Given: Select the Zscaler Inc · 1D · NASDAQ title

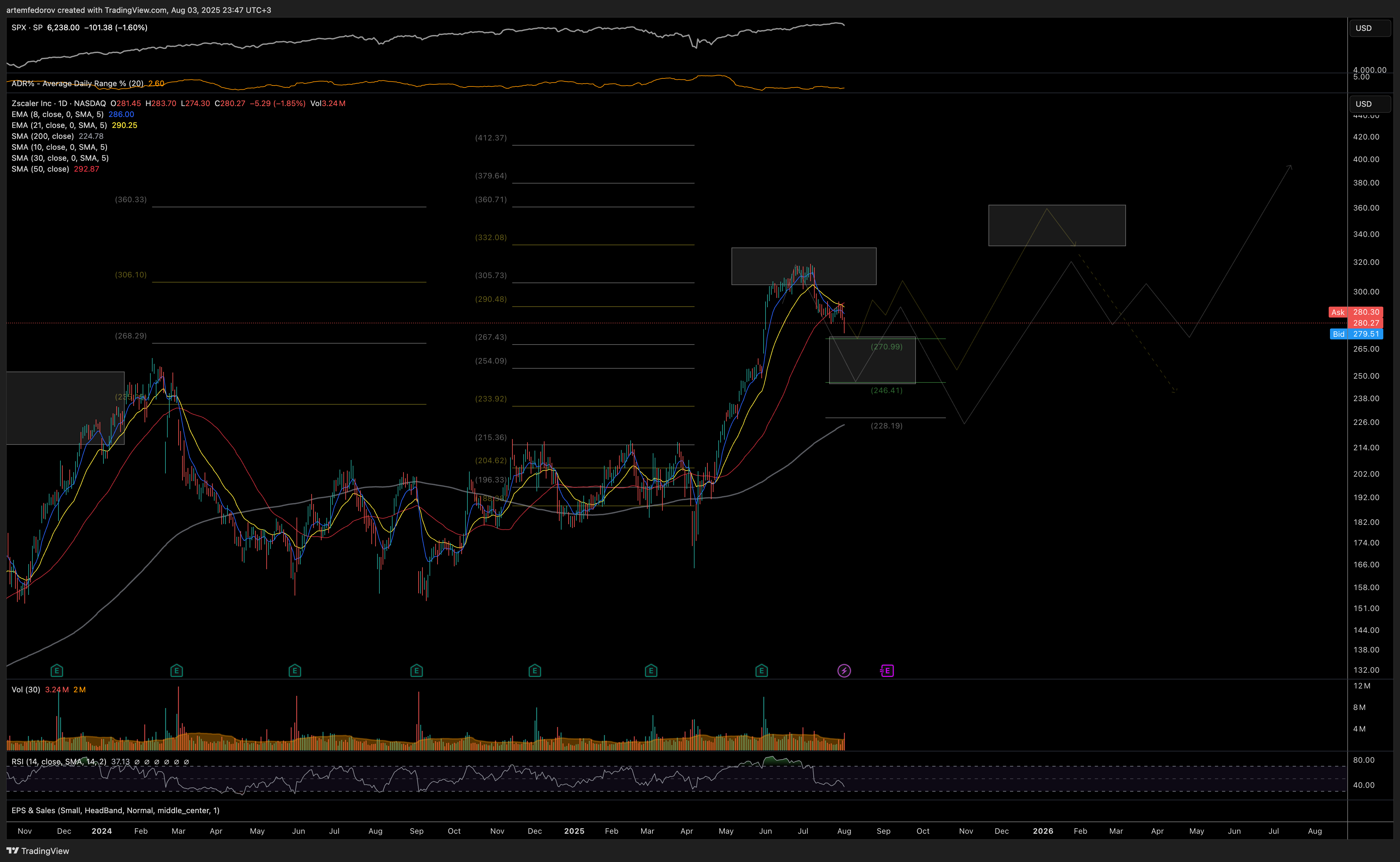Looking at the screenshot, I should (x=59, y=103).
